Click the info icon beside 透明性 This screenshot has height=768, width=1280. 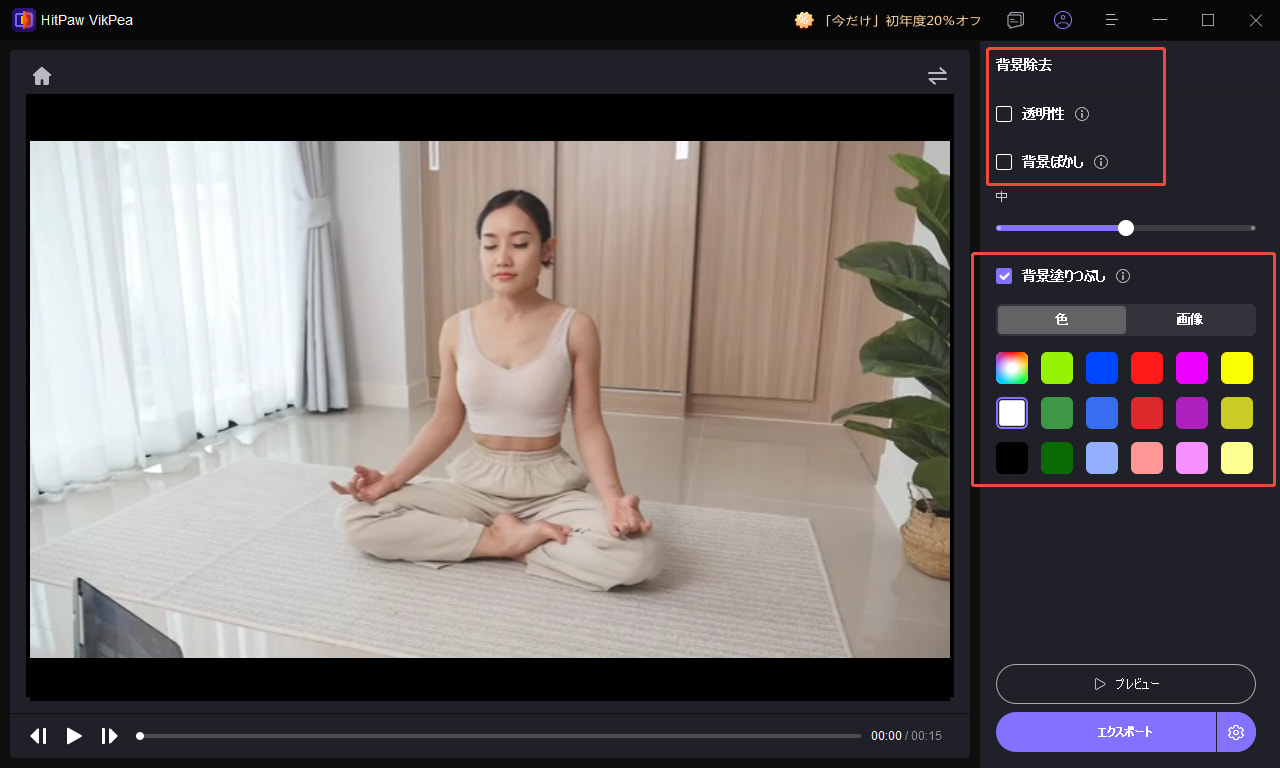1081,114
